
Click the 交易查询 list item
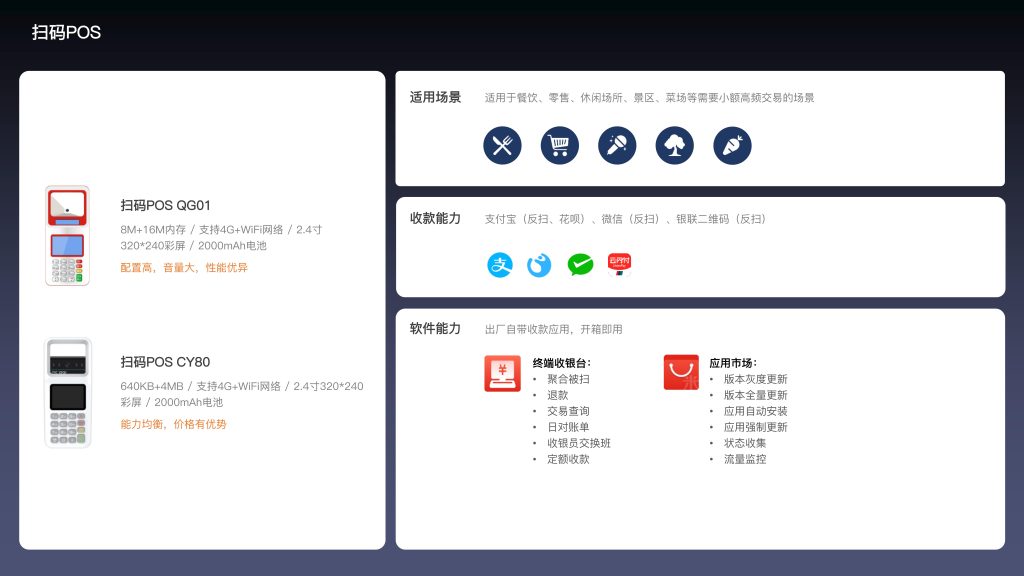tap(568, 411)
